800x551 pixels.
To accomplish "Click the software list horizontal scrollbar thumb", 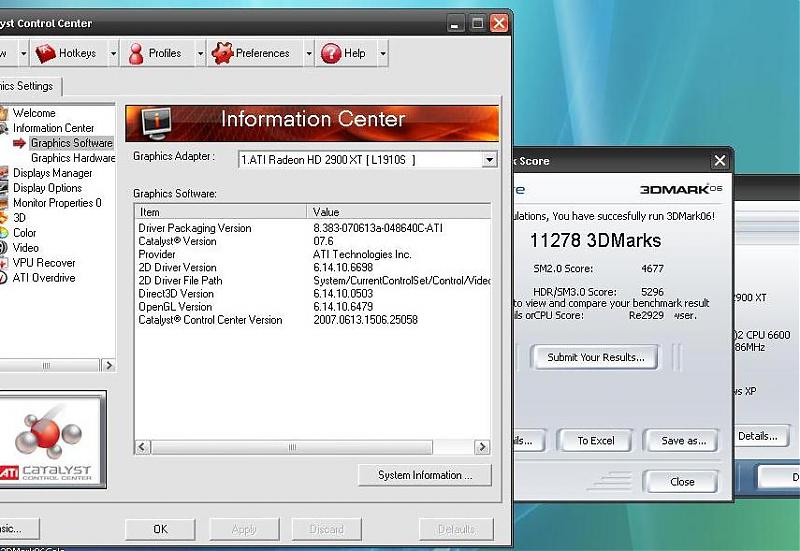I will click(291, 447).
